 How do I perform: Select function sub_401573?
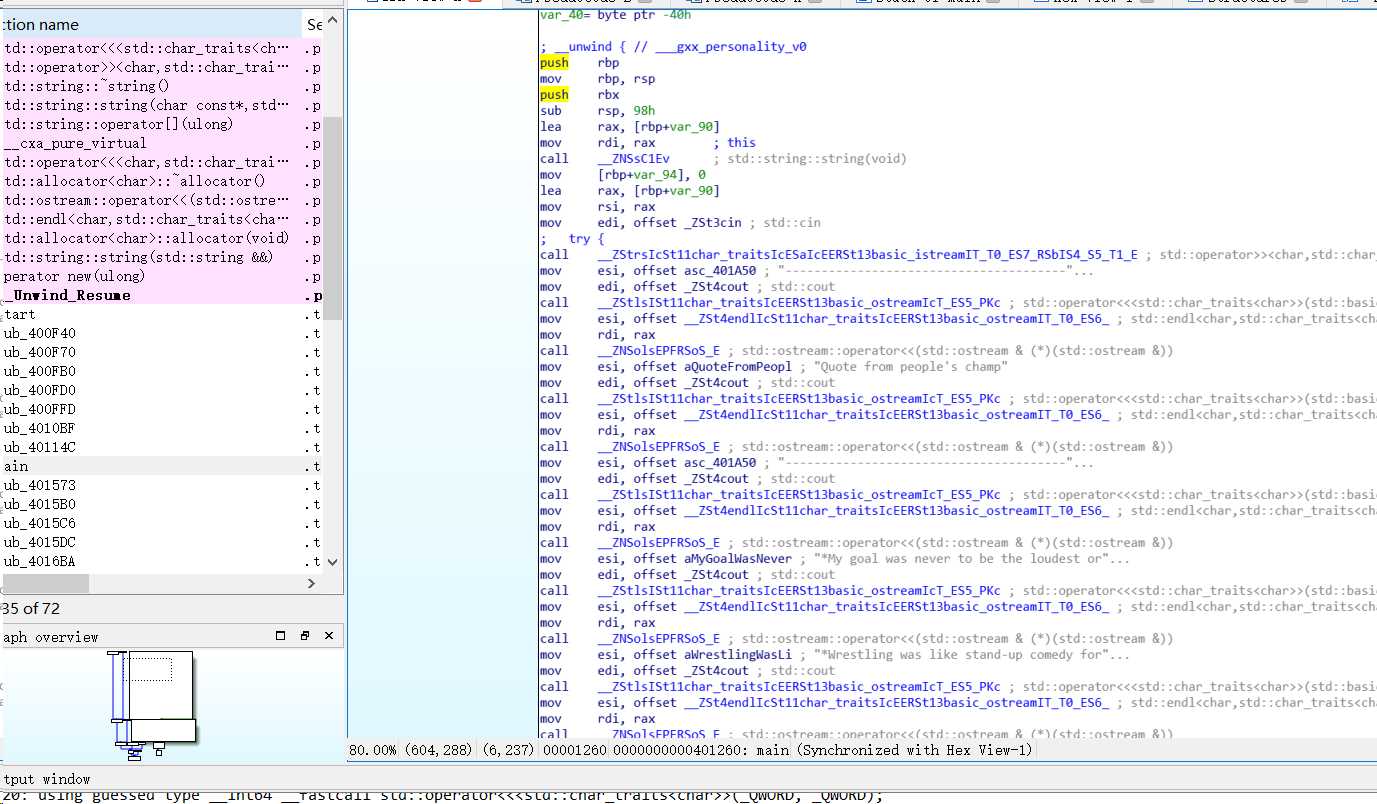pos(162,485)
